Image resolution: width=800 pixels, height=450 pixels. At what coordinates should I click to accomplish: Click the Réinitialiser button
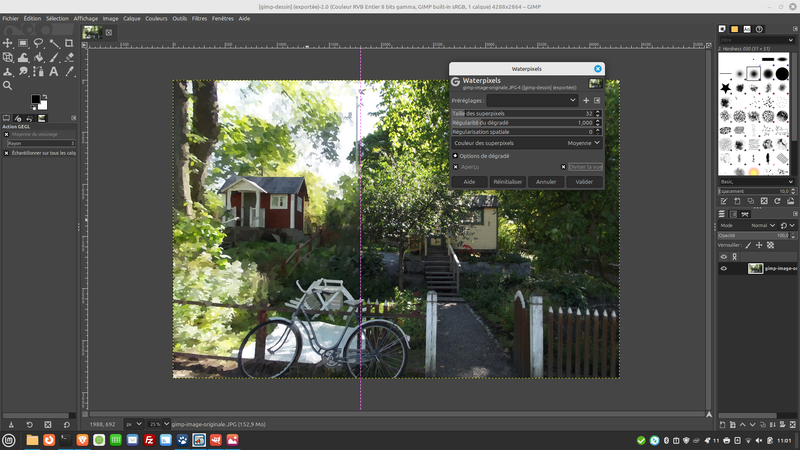508,182
